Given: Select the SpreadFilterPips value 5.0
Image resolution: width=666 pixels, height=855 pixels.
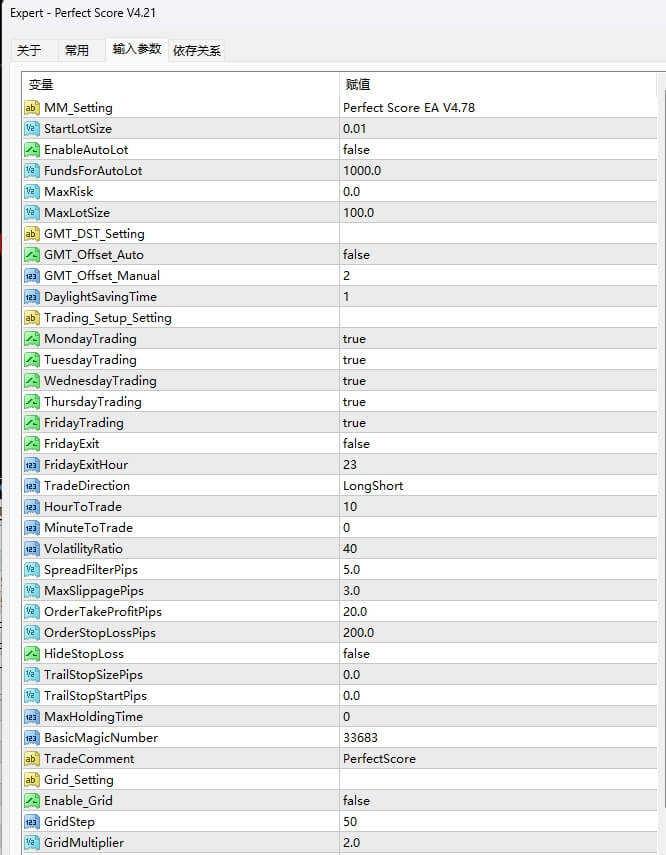Looking at the screenshot, I should [x=351, y=569].
